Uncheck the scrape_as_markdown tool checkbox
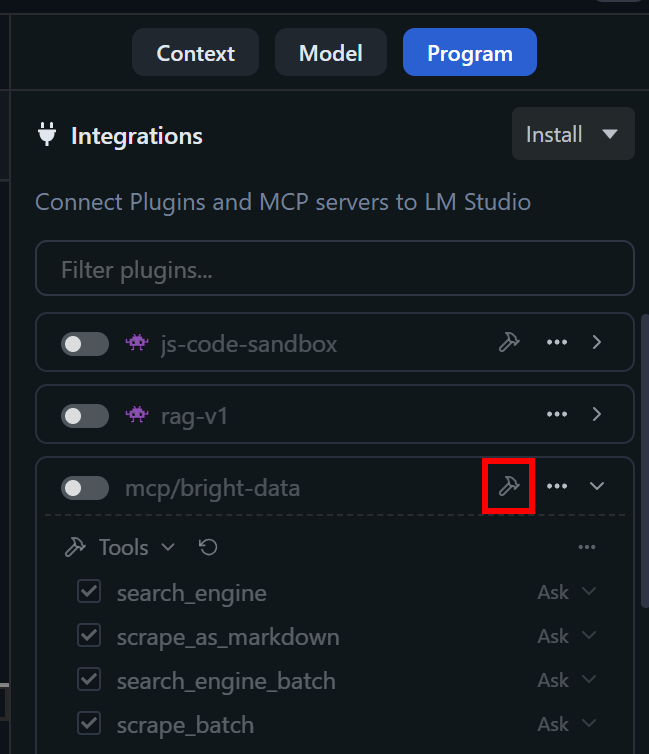The height and width of the screenshot is (754, 649). (89, 636)
